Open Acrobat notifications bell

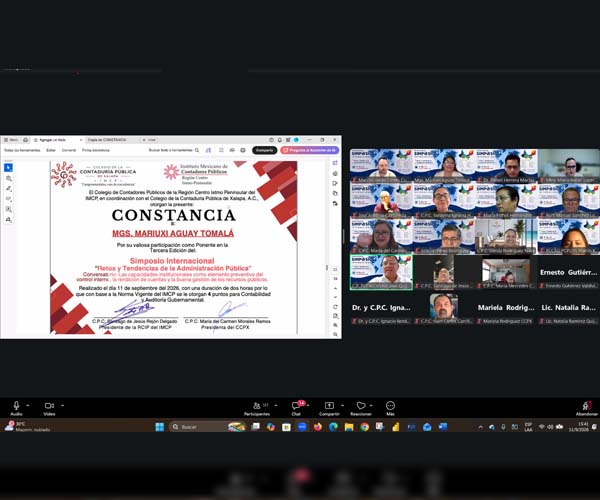click(280, 140)
